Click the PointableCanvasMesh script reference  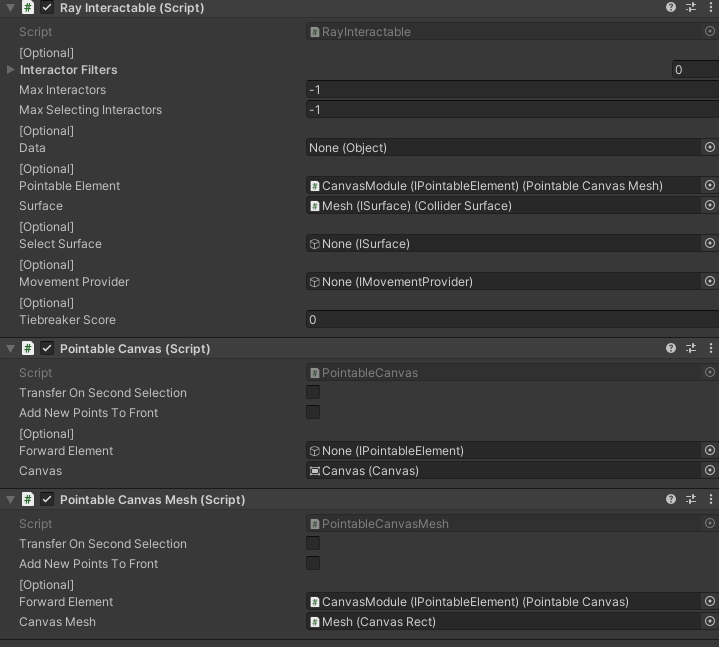[x=503, y=524]
